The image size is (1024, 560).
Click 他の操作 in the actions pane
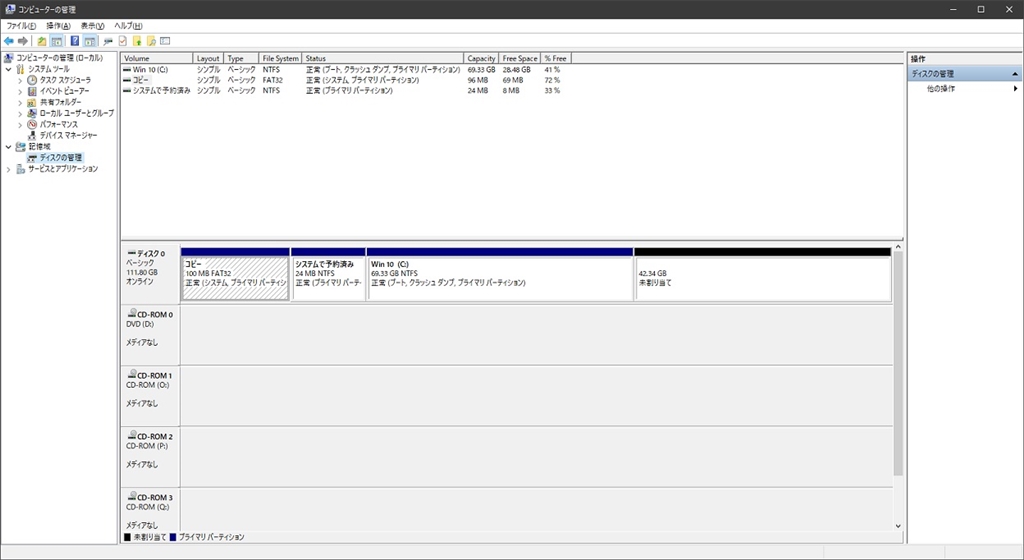[941, 88]
